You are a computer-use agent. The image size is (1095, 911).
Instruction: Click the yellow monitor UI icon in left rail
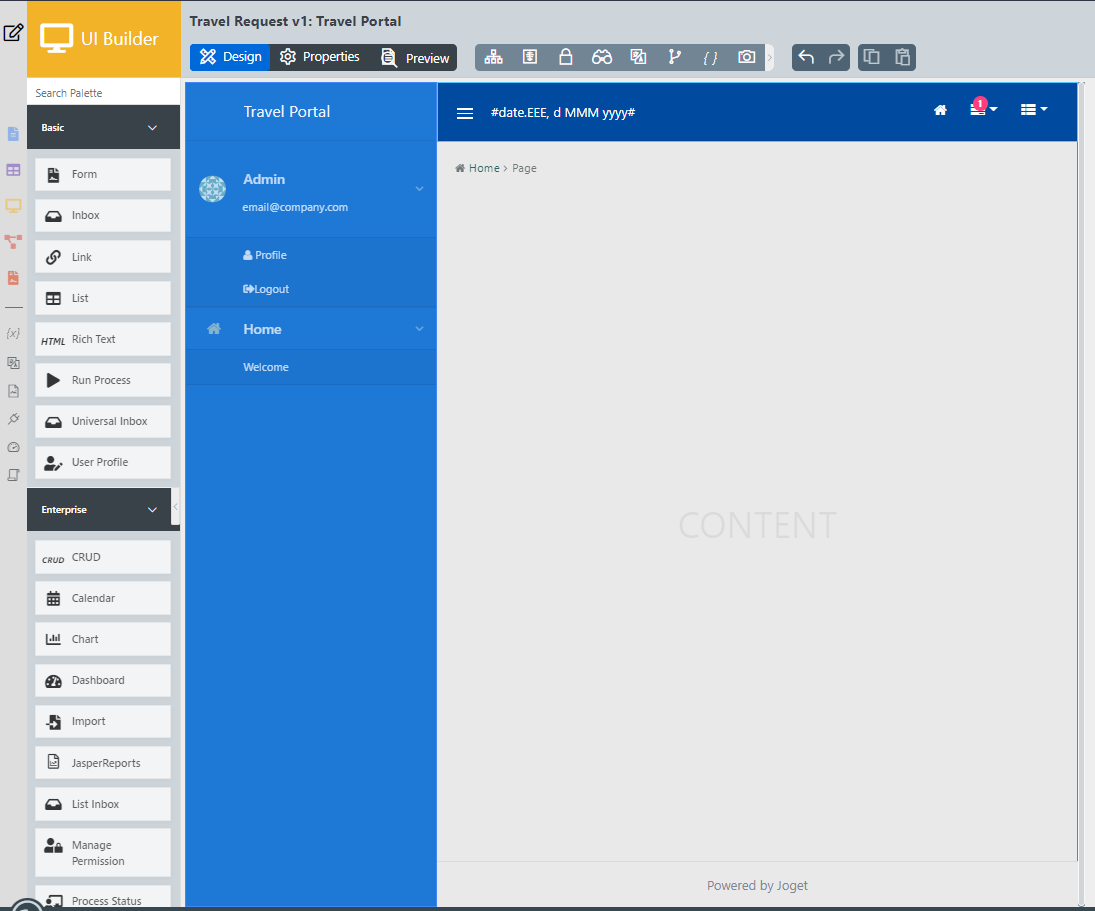pos(13,206)
